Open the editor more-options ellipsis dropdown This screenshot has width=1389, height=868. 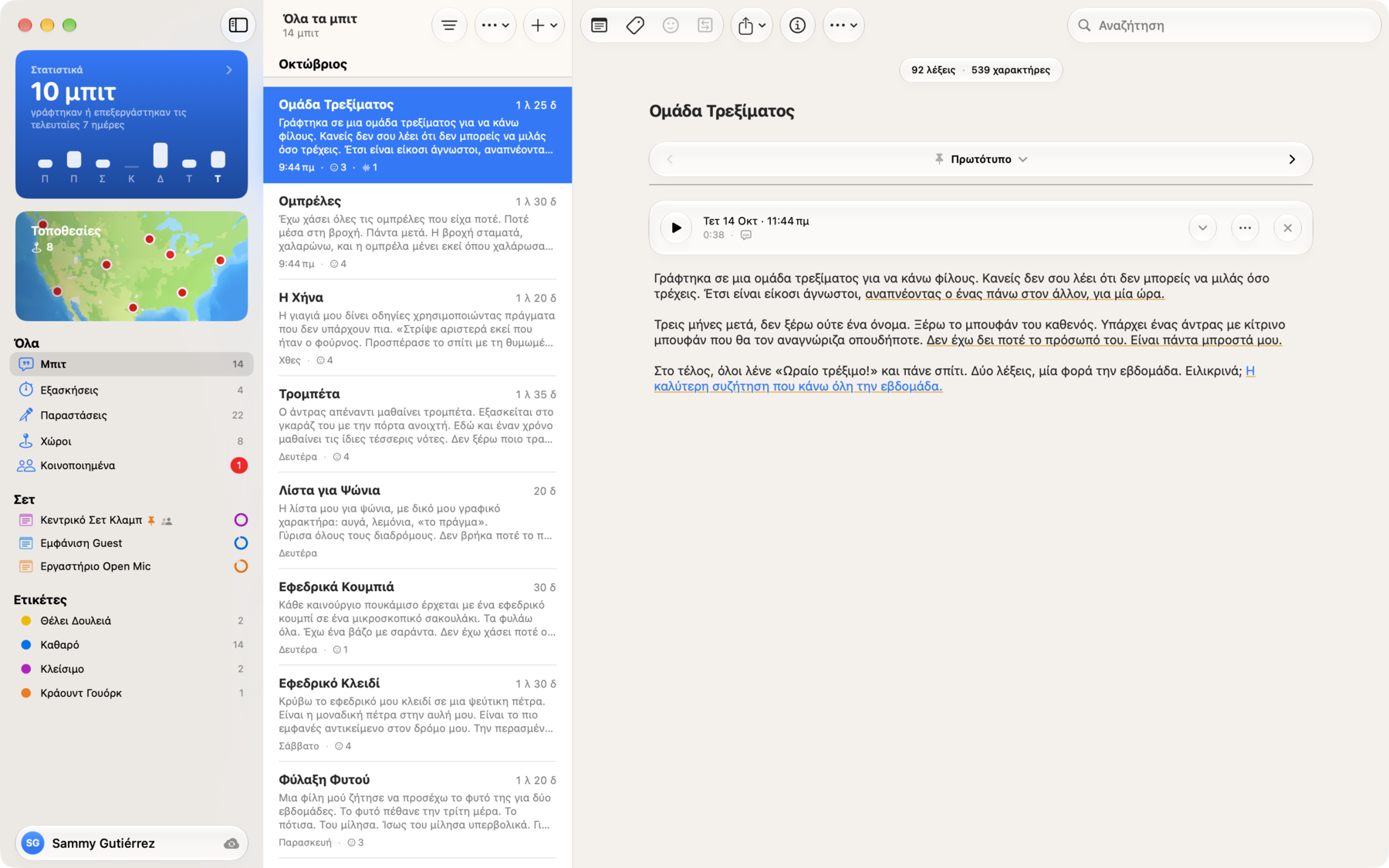pyautogui.click(x=843, y=25)
